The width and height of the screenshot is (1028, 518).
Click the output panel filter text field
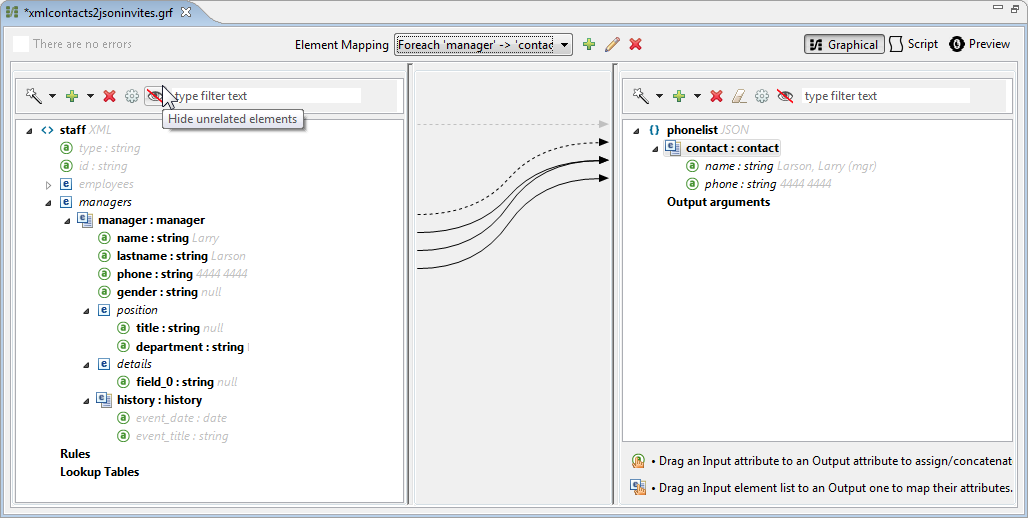(x=885, y=96)
